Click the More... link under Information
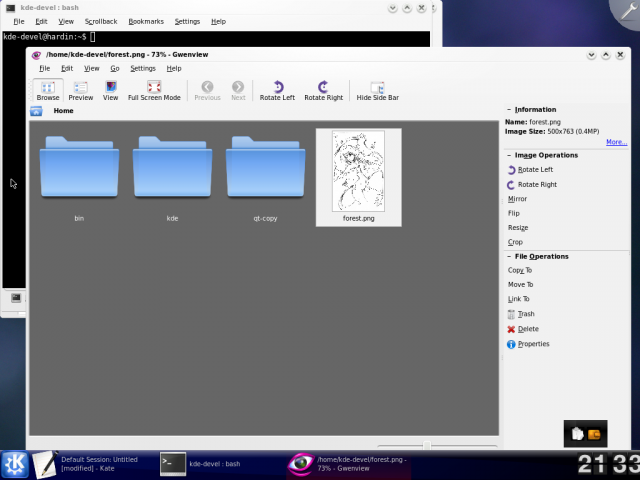The image size is (640, 480). pyautogui.click(x=616, y=142)
